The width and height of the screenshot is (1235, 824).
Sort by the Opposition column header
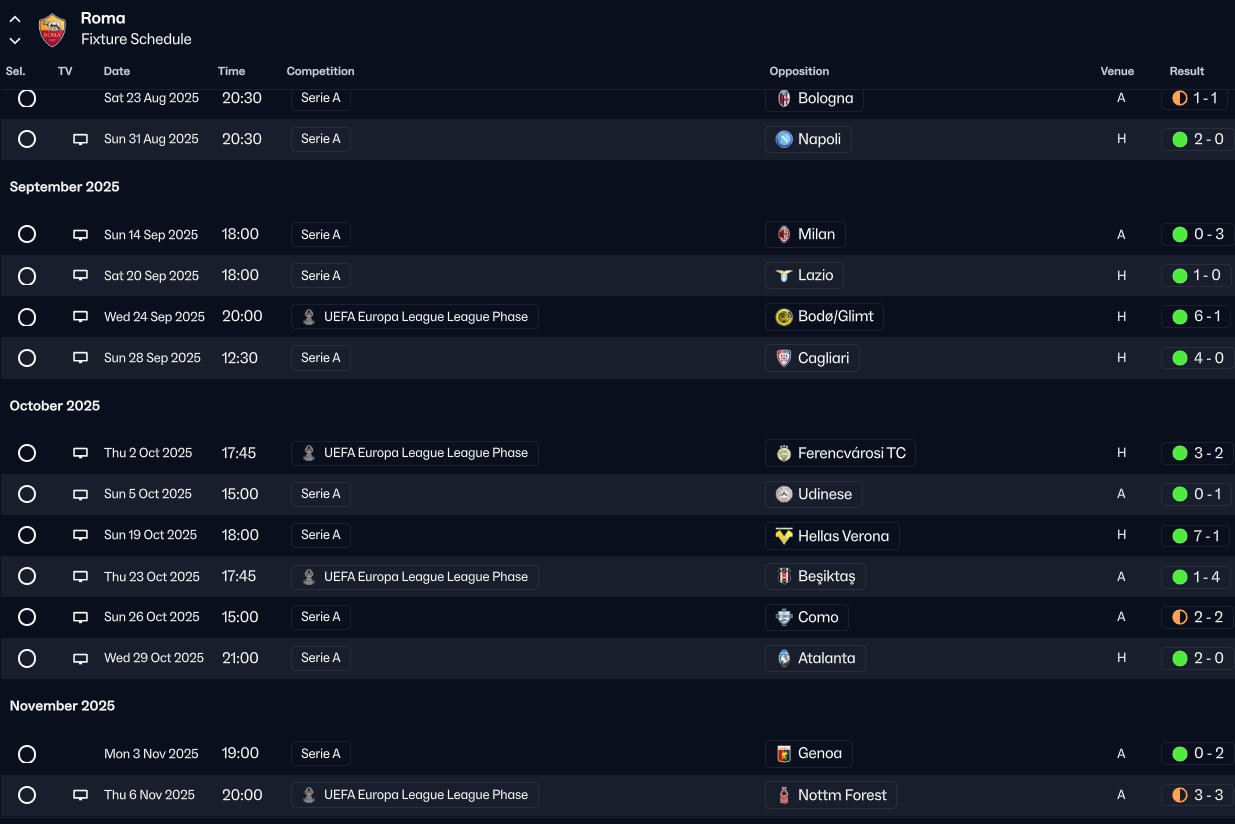point(799,71)
